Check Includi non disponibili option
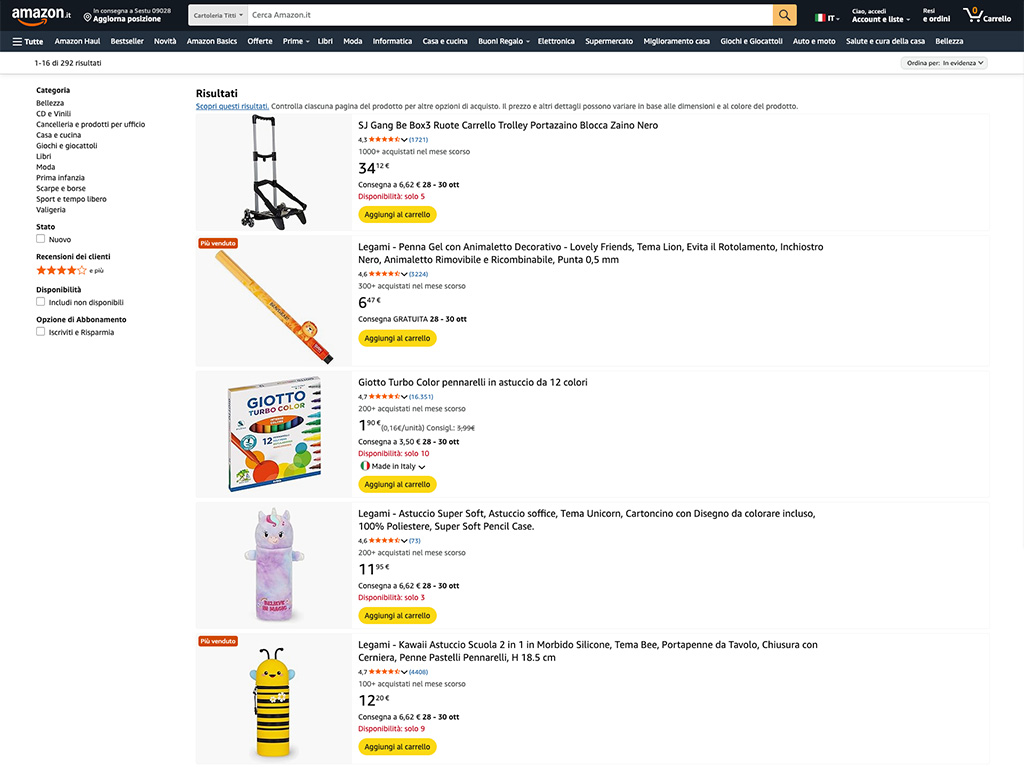Screen dimensions: 1024x767 41,301
